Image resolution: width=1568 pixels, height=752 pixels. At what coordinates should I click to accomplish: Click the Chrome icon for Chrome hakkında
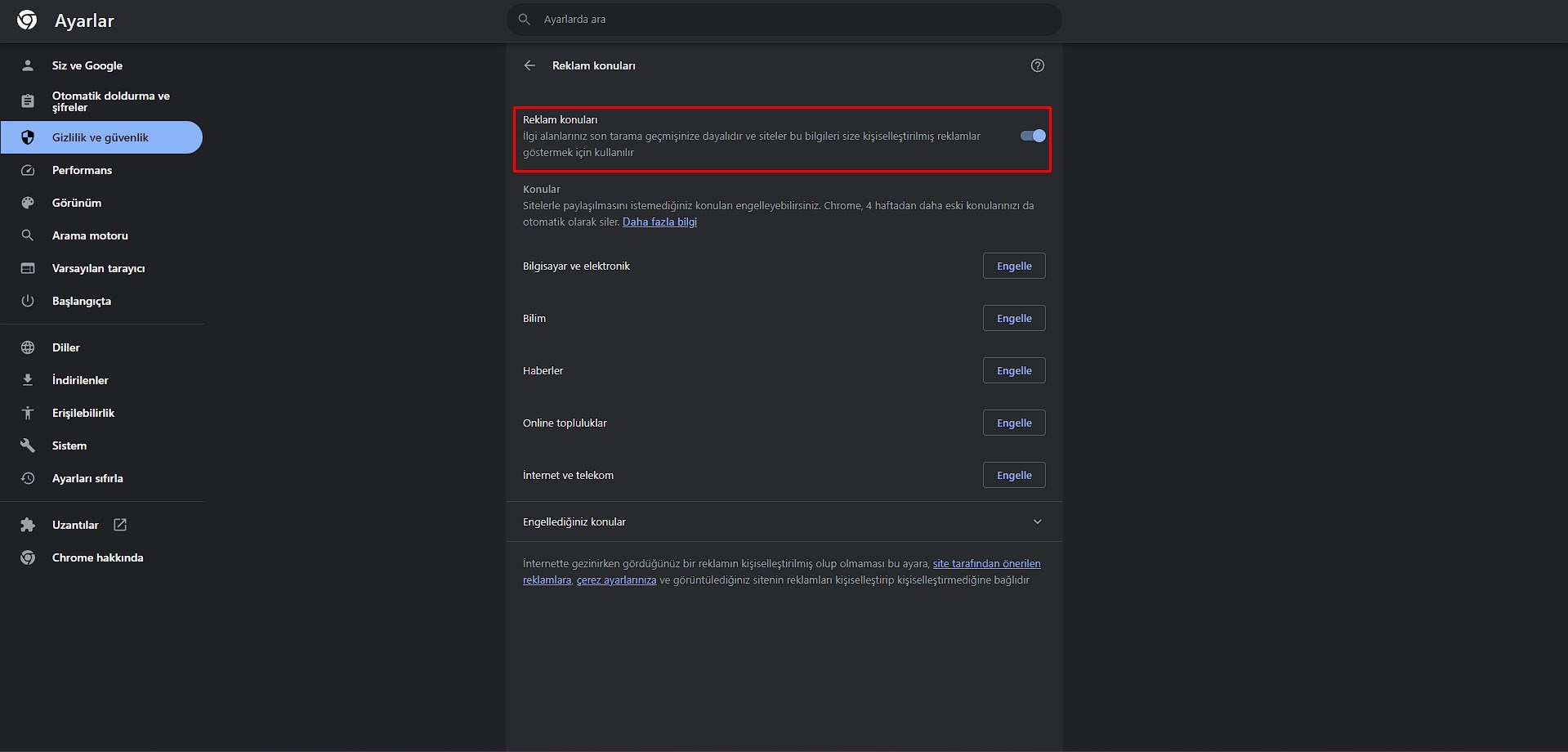click(28, 557)
